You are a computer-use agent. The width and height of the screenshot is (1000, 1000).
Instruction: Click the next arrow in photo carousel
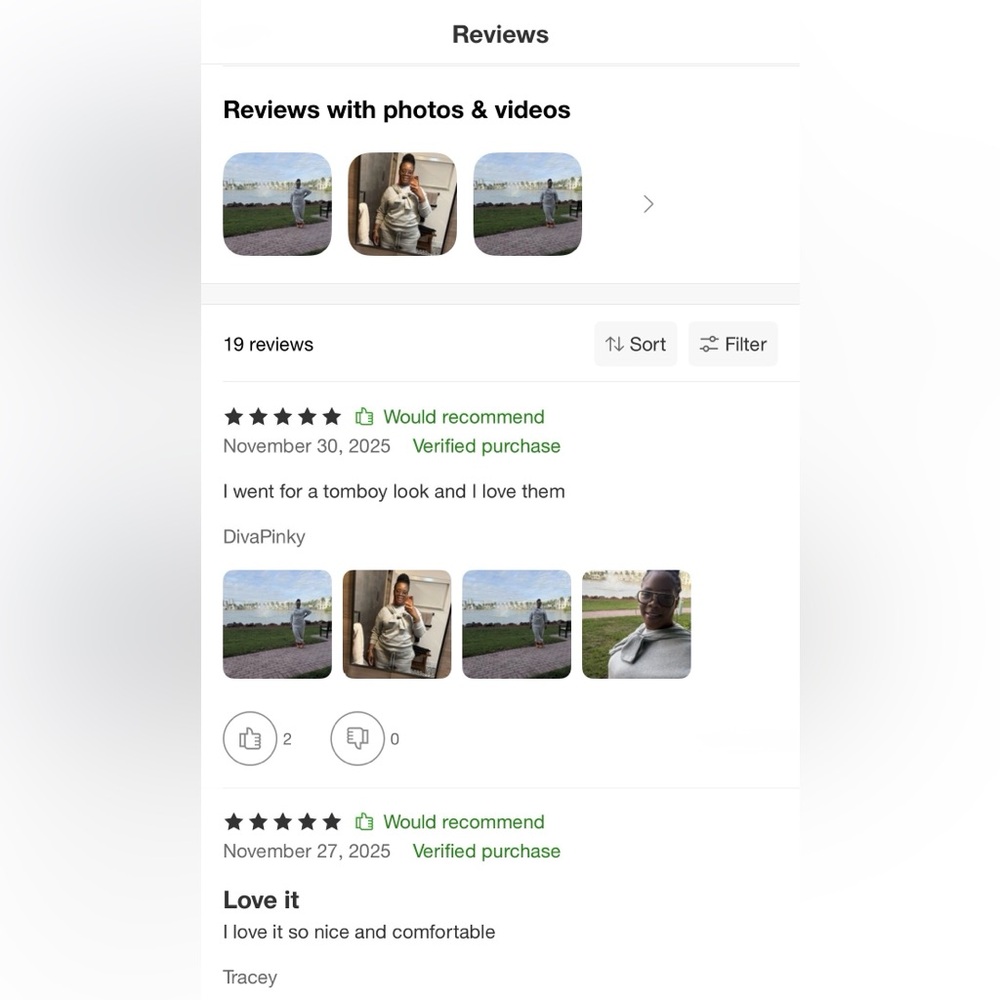coord(648,204)
